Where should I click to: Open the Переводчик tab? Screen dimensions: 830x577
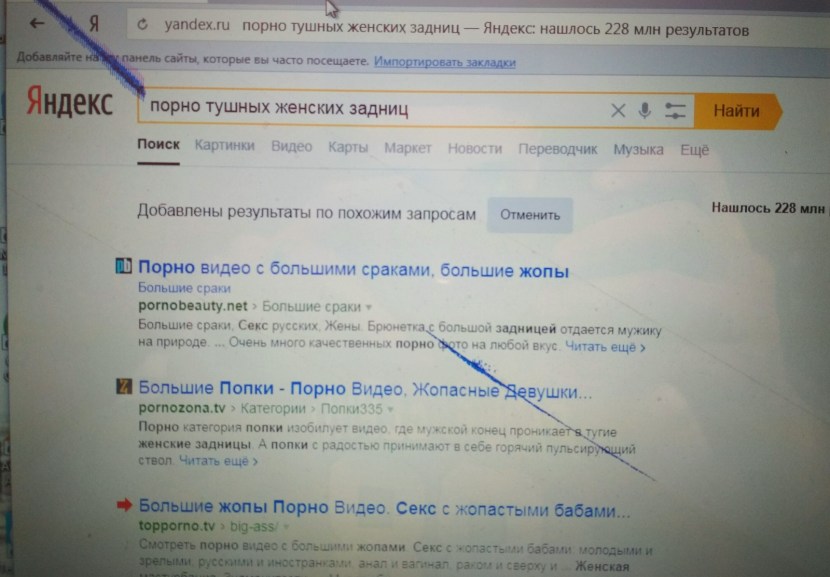[x=557, y=149]
